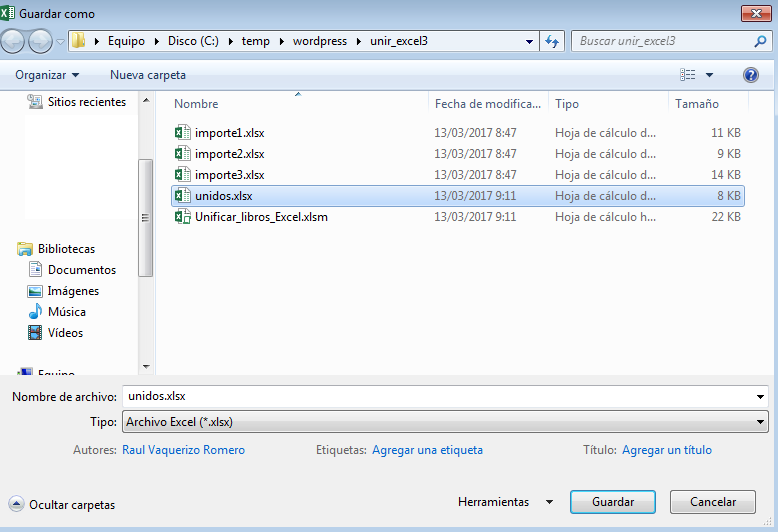
Task: Sort by Tipo column header
Action: coord(567,104)
